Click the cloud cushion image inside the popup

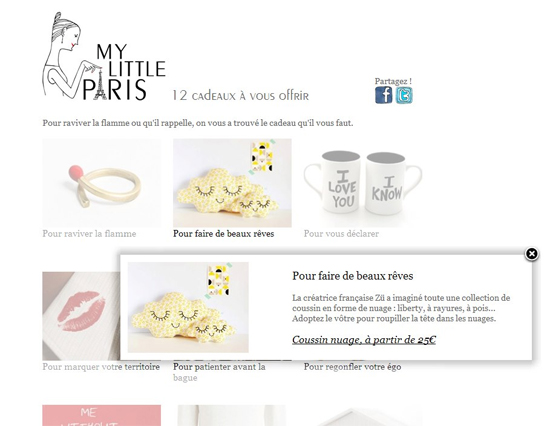188,307
